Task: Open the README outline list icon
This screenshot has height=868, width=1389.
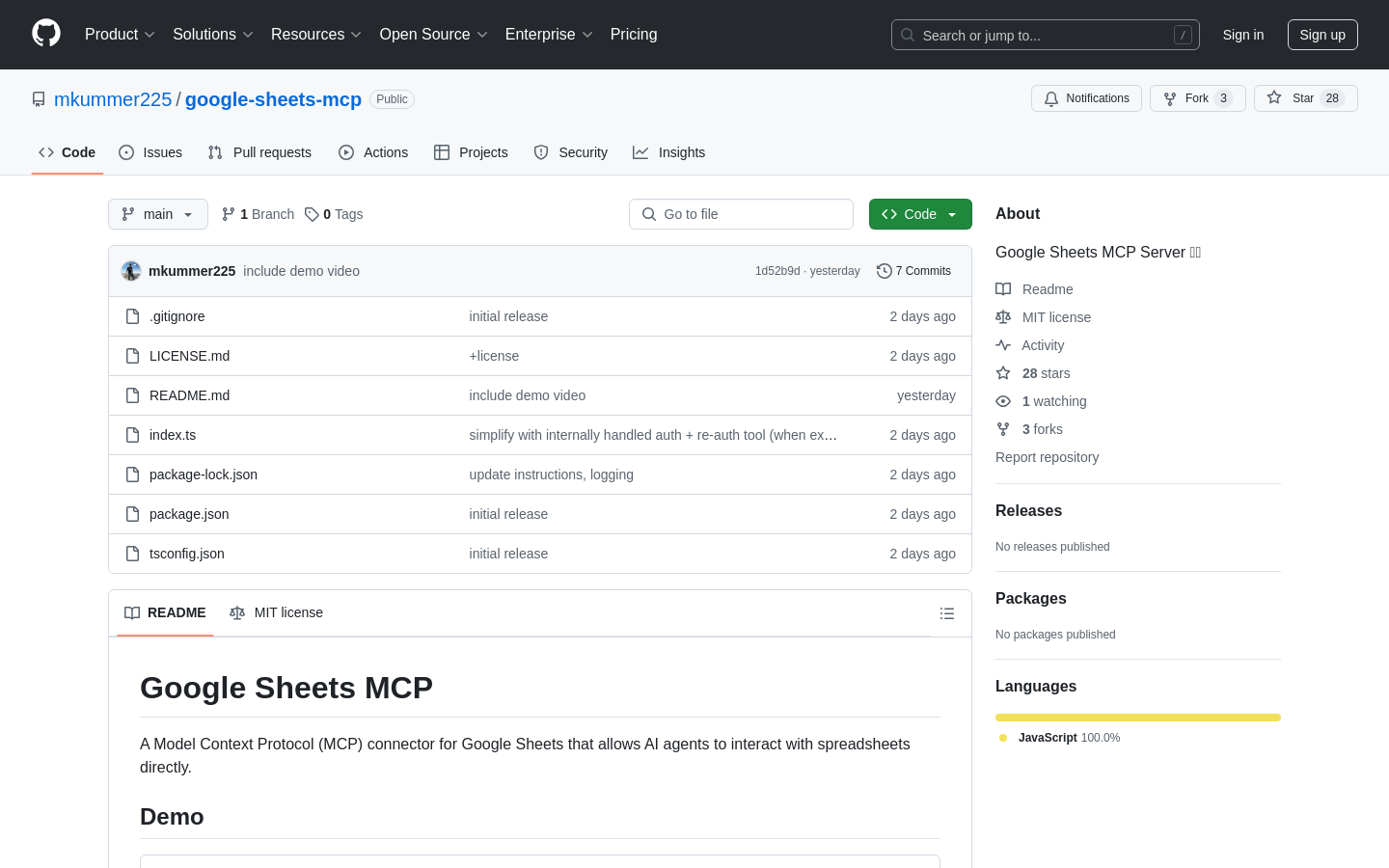Action: pyautogui.click(x=947, y=613)
